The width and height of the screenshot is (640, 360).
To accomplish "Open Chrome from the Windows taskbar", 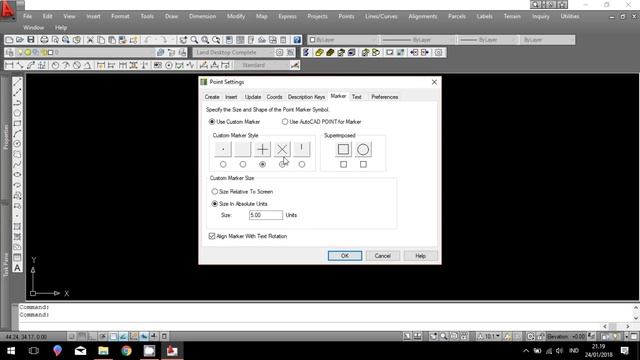I will (x=126, y=351).
